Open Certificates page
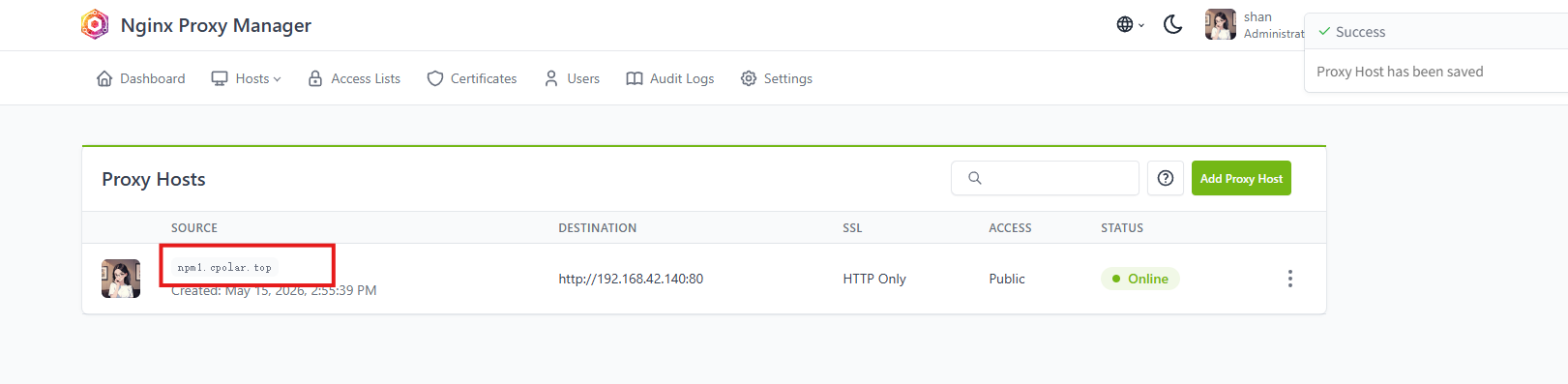1568x384 pixels. click(472, 78)
